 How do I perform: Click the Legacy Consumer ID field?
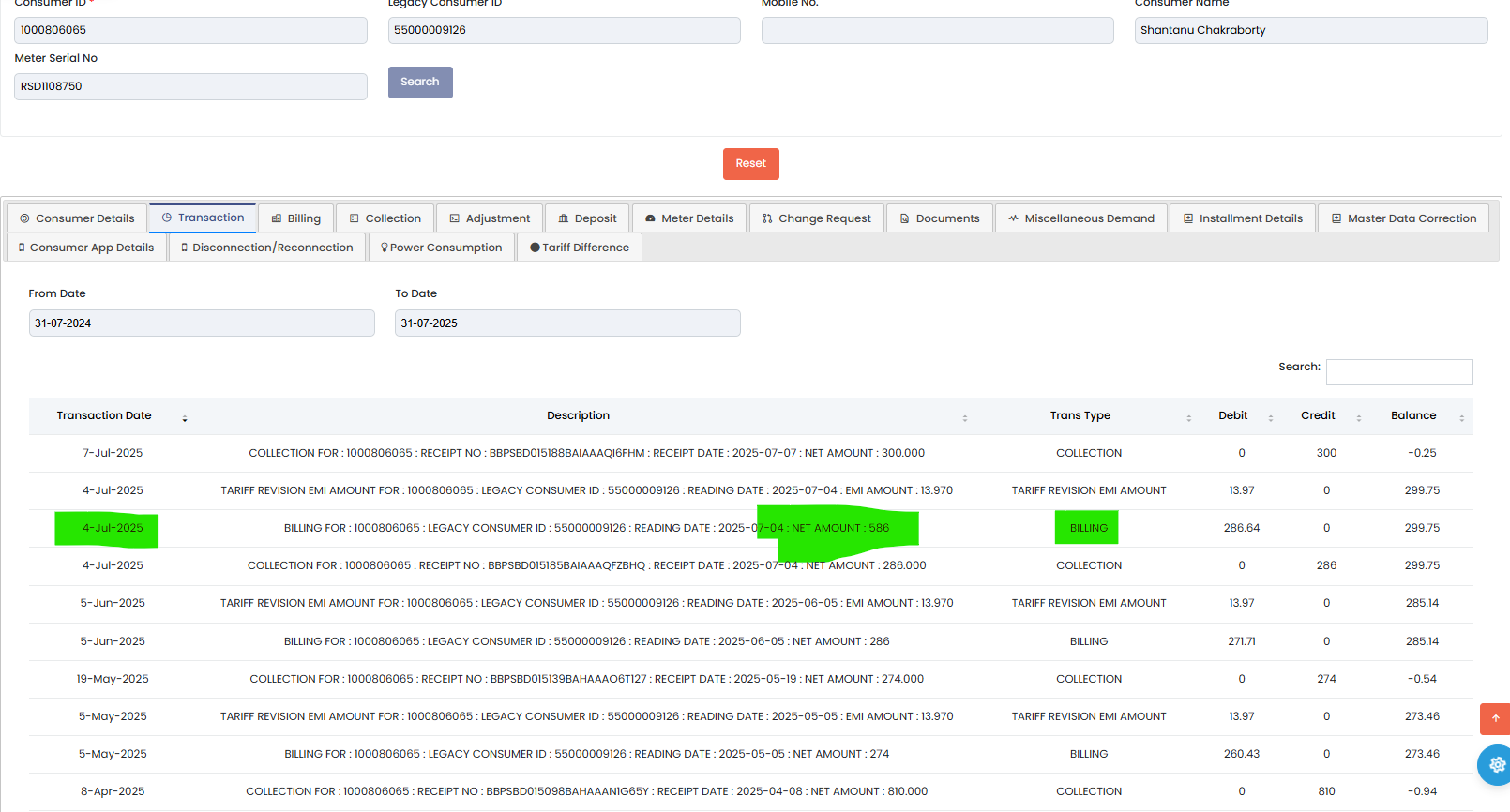point(565,30)
